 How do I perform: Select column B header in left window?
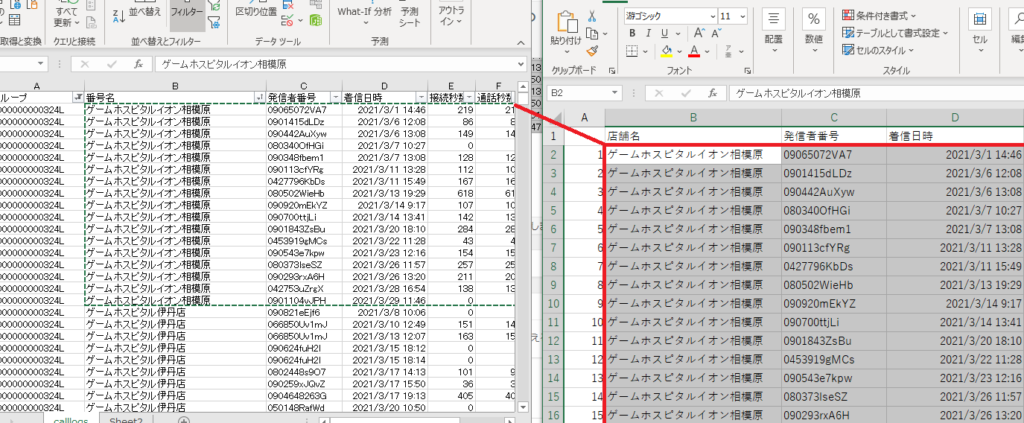pos(175,86)
